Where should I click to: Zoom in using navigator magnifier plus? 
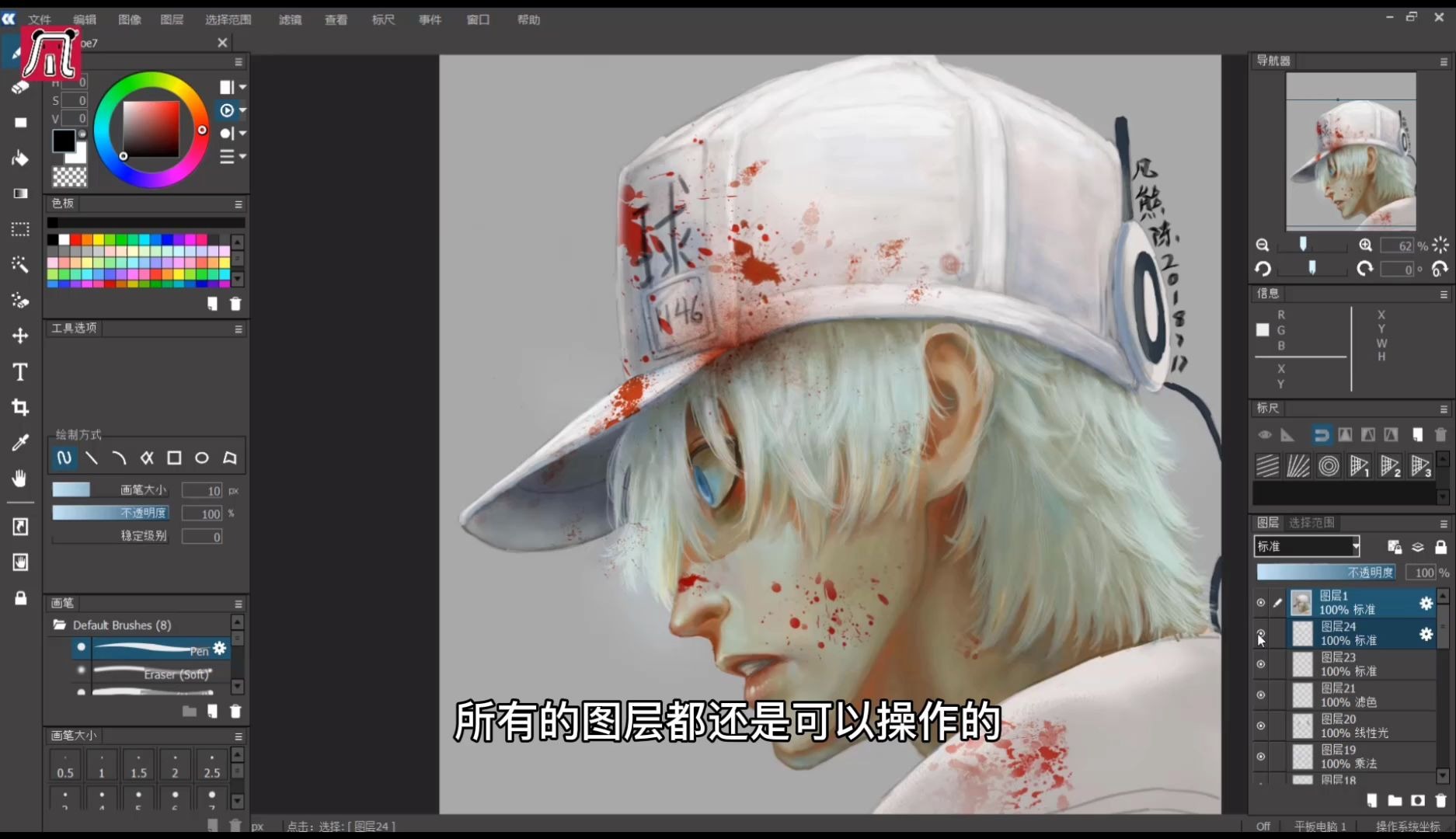point(1365,245)
